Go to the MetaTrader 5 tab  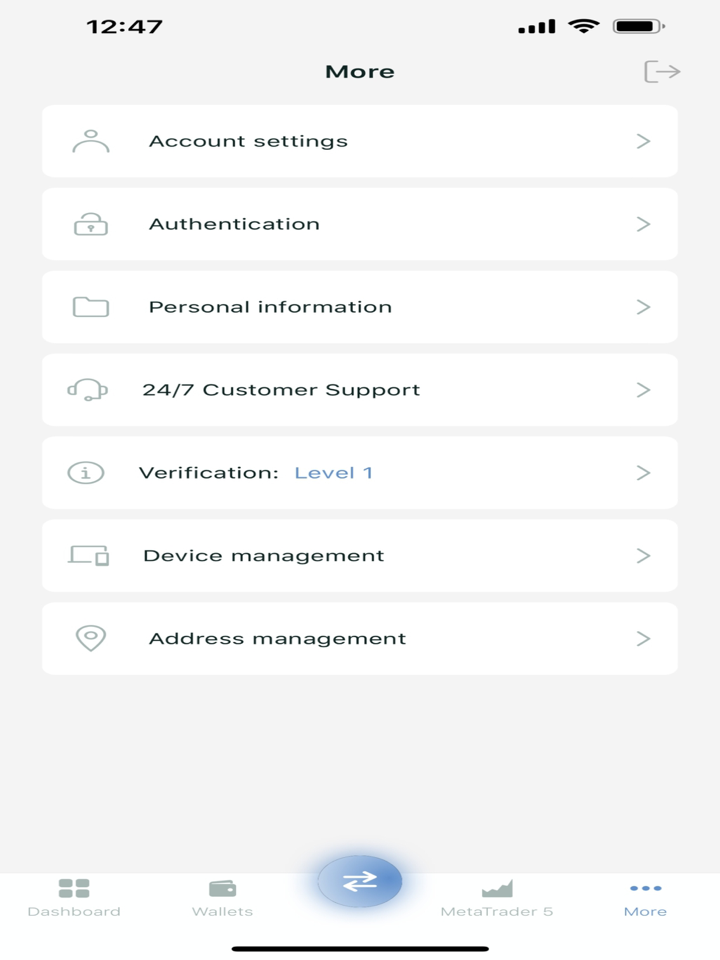point(497,897)
